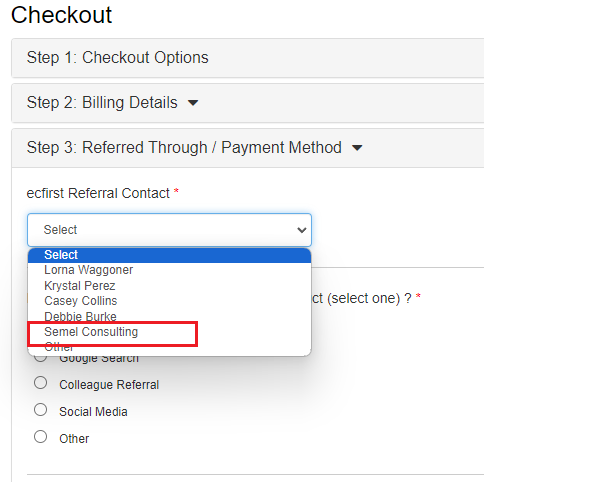This screenshot has width=611, height=497.
Task: Open the ecfirst Referral Contact select box
Action: click(x=170, y=230)
